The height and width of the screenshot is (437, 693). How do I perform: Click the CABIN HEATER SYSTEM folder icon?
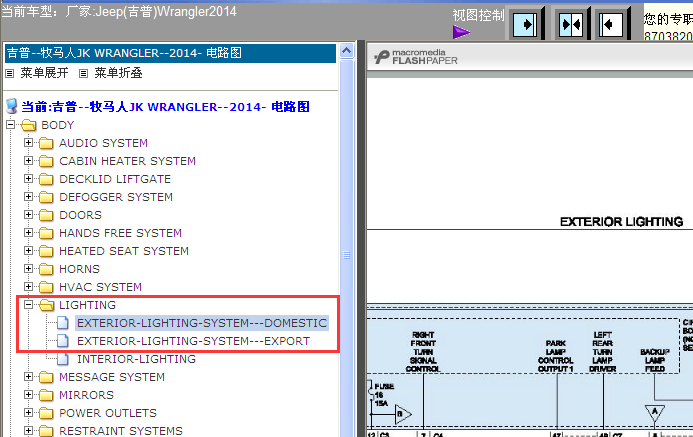click(46, 161)
